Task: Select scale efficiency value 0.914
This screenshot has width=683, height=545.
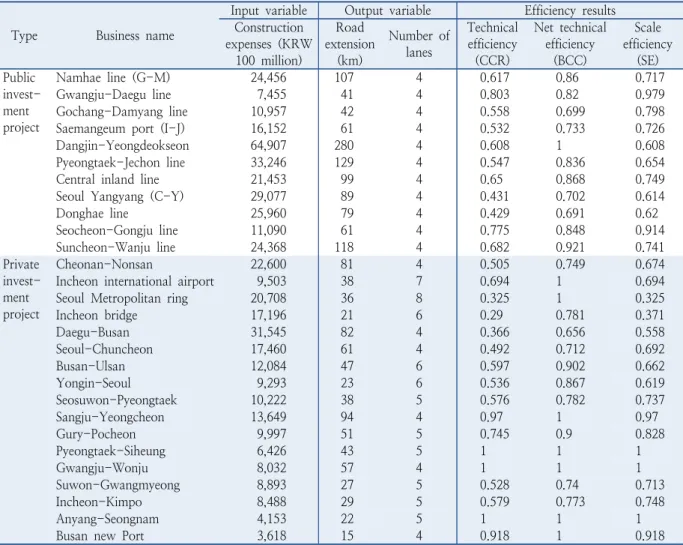Action: 650,230
